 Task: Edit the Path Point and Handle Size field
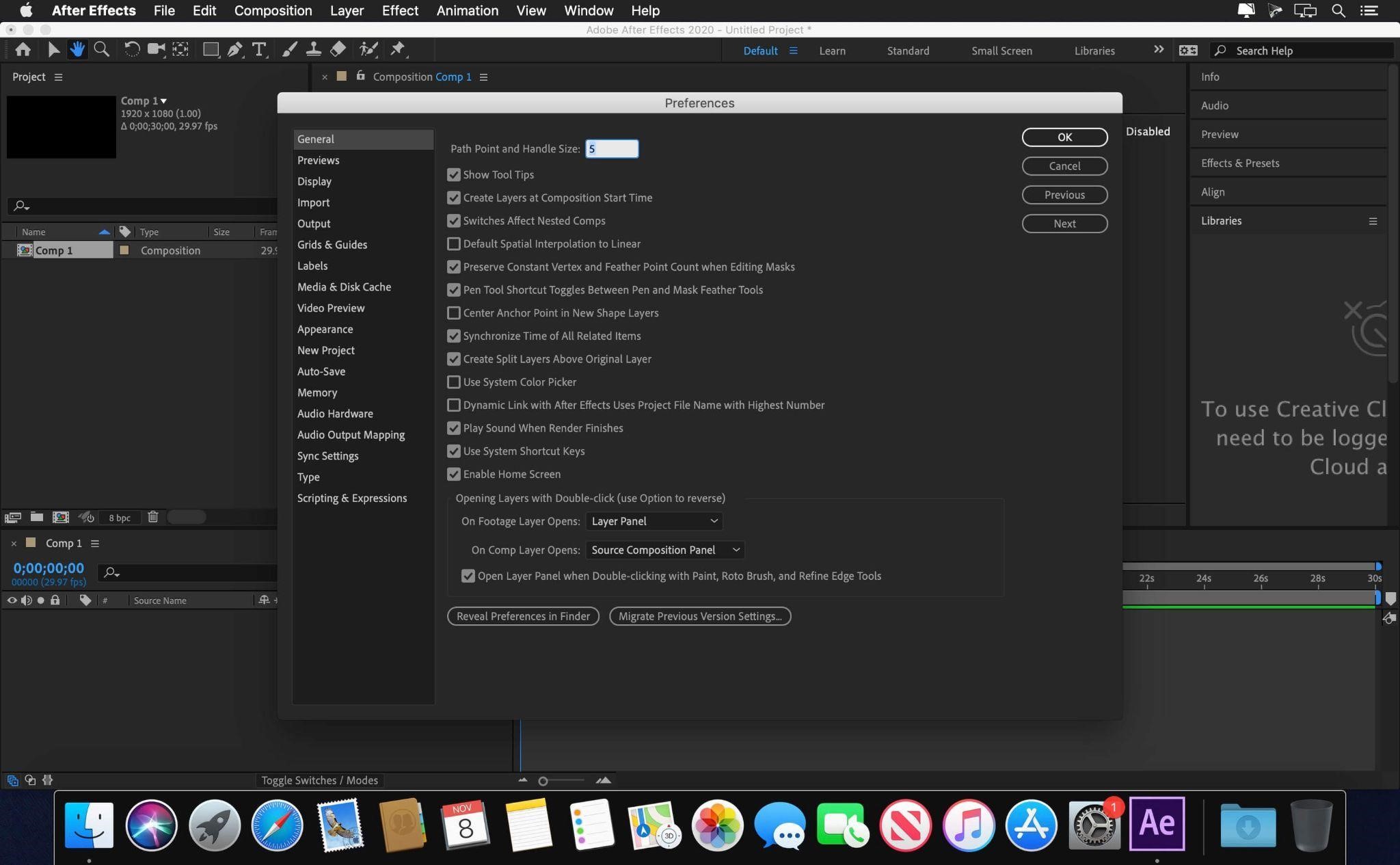(x=611, y=148)
